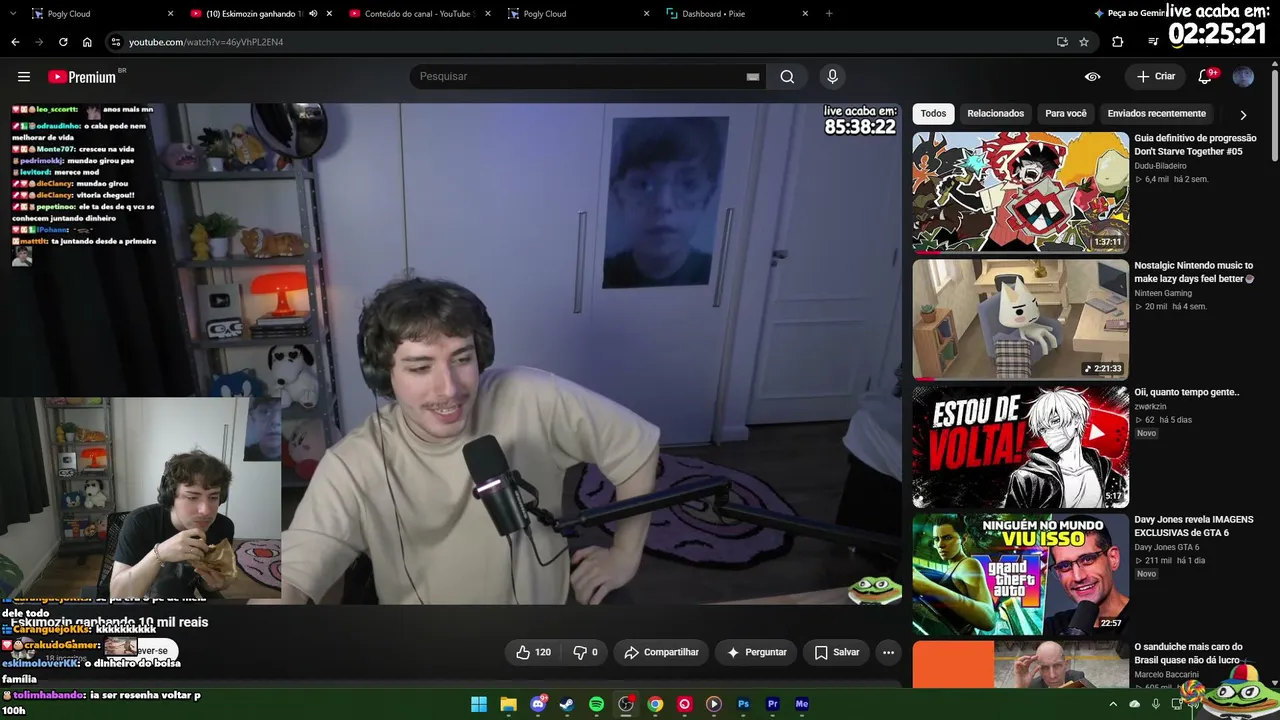Open the Nintendo music room thumbnail
This screenshot has width=1280, height=720.
point(1020,320)
